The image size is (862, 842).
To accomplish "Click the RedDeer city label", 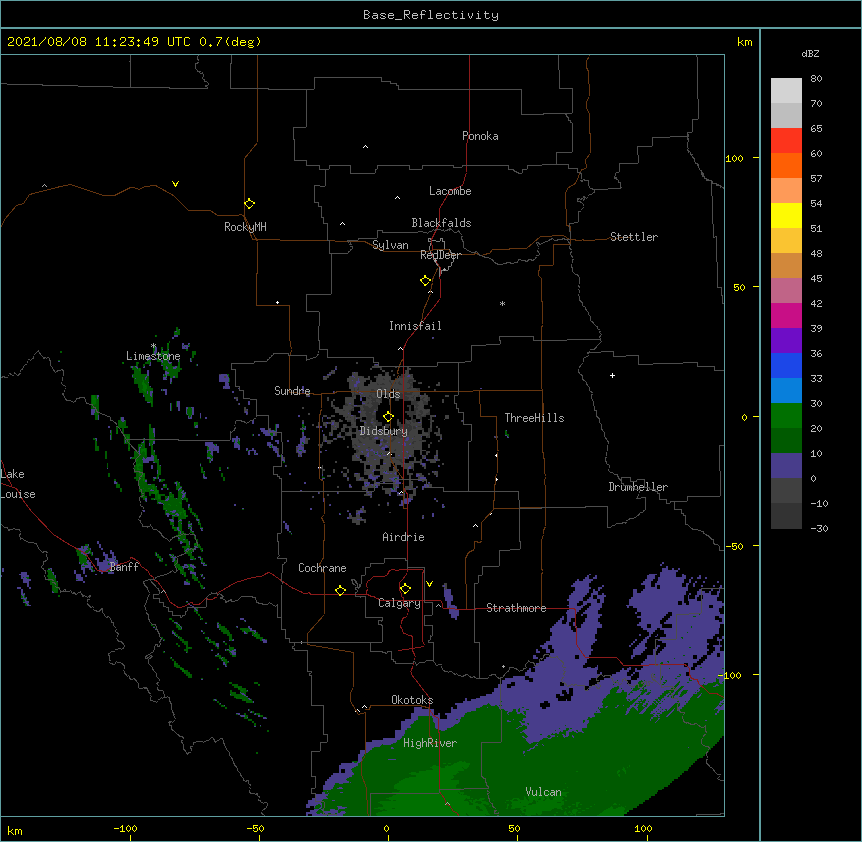I will 440,255.
